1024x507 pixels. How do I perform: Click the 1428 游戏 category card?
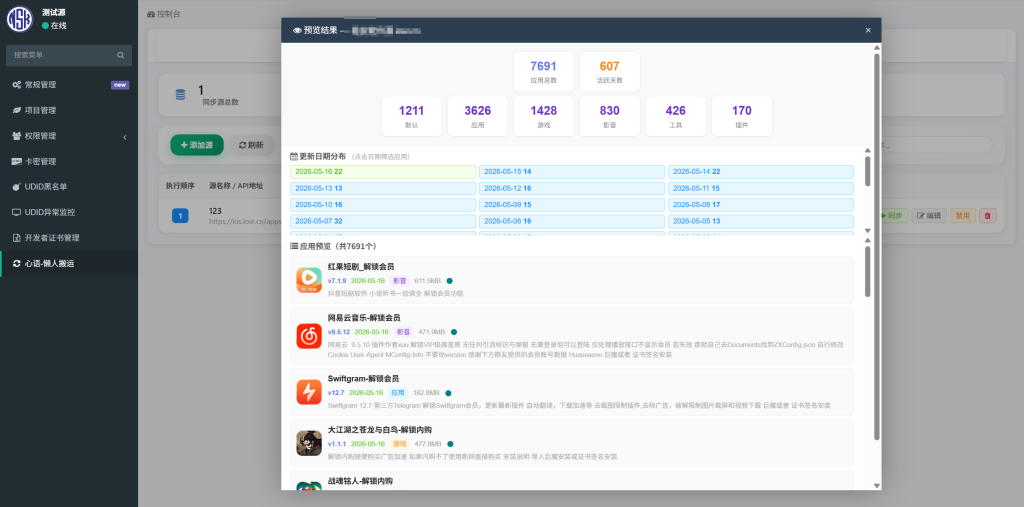point(543,116)
